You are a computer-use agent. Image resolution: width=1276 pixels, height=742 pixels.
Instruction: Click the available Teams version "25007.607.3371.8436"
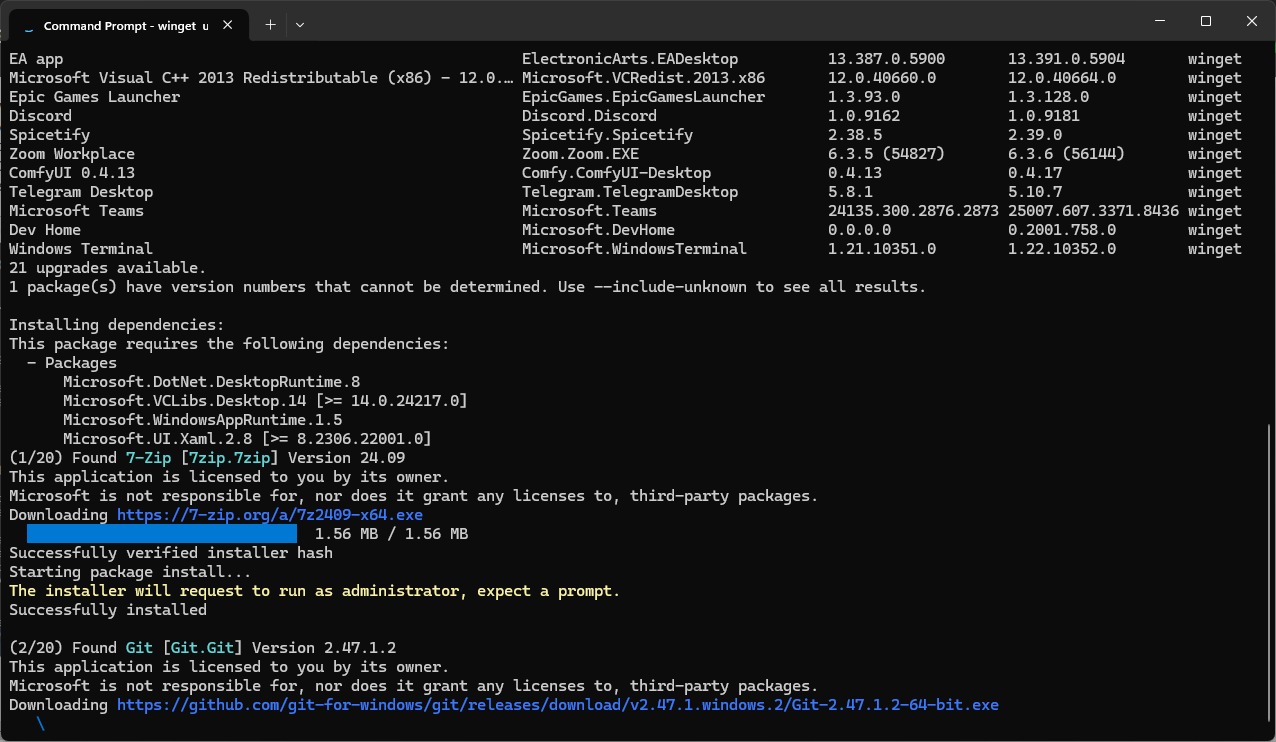coord(1093,211)
